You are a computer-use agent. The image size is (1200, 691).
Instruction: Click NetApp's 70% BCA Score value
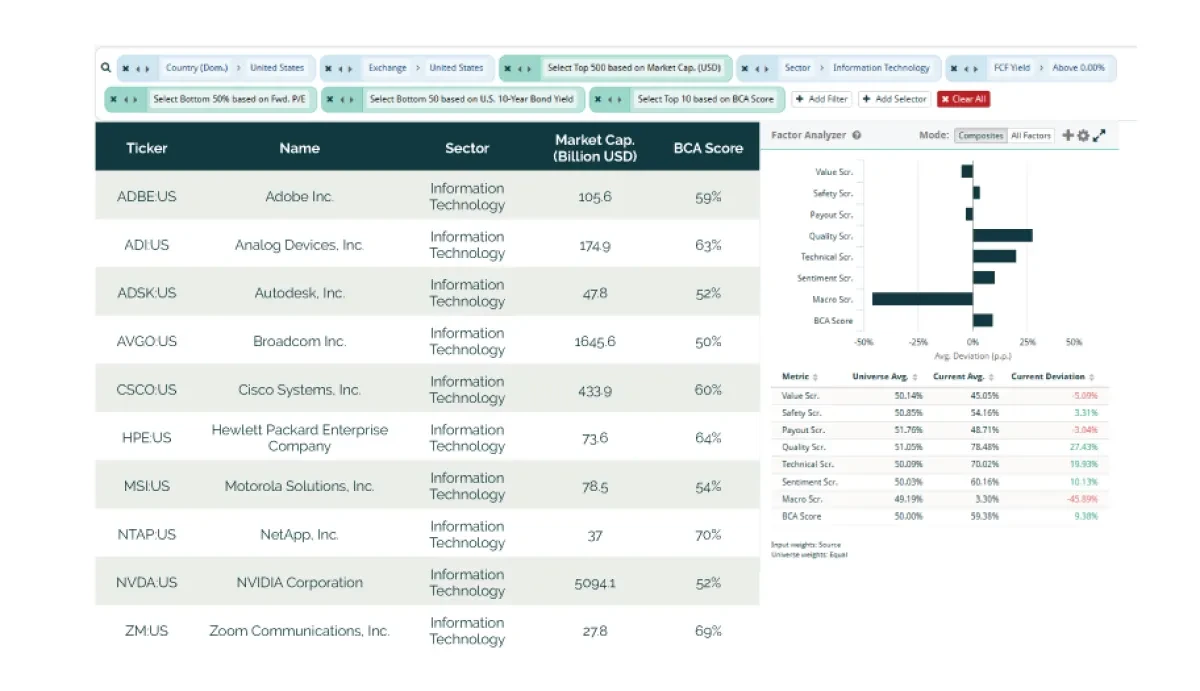pos(708,535)
